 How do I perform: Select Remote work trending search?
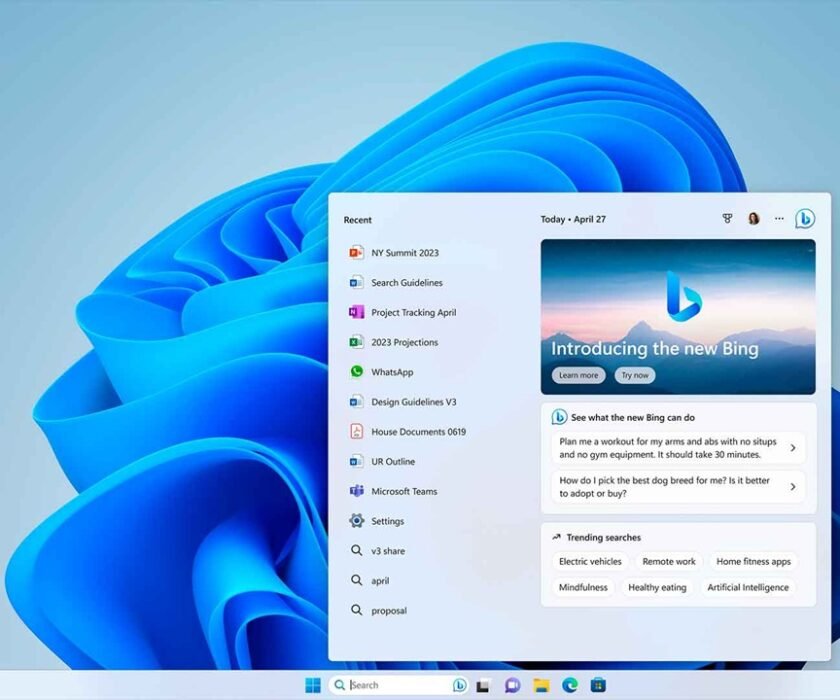[669, 561]
